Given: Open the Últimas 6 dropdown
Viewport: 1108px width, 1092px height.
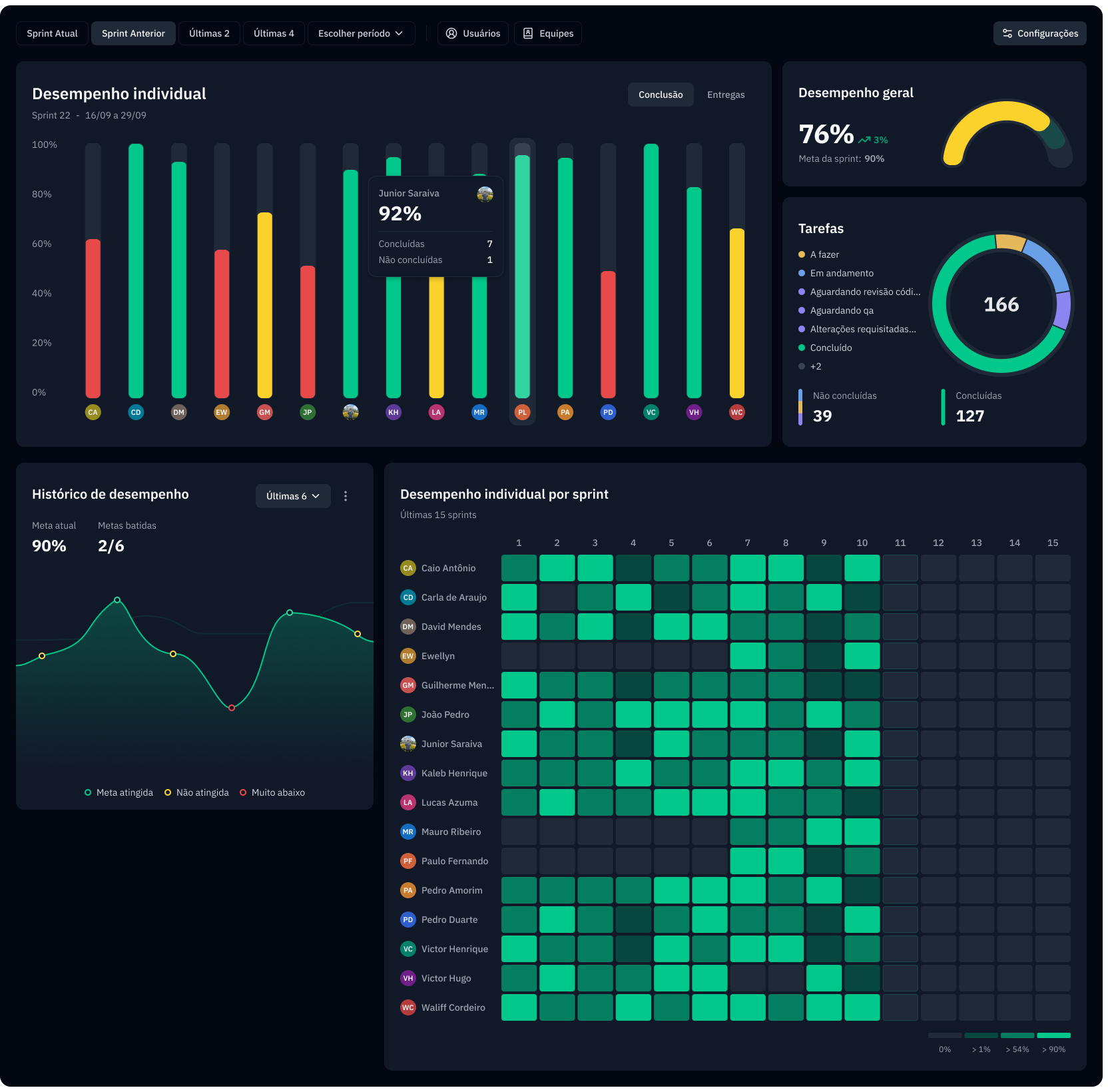Looking at the screenshot, I should point(292,496).
